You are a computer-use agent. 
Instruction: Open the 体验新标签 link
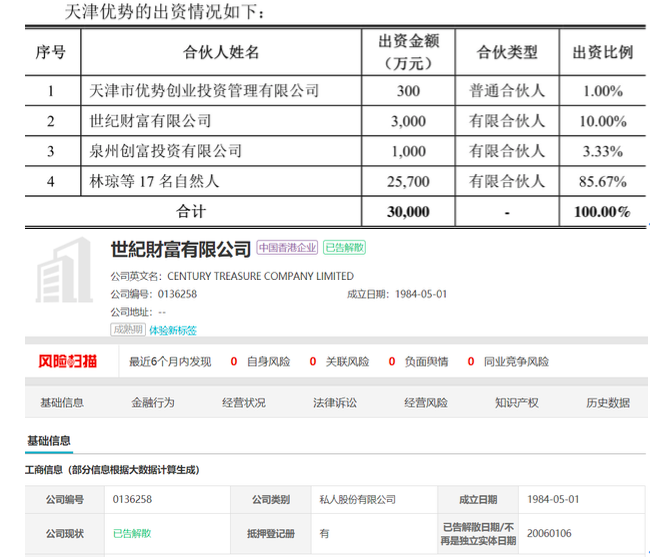point(173,330)
